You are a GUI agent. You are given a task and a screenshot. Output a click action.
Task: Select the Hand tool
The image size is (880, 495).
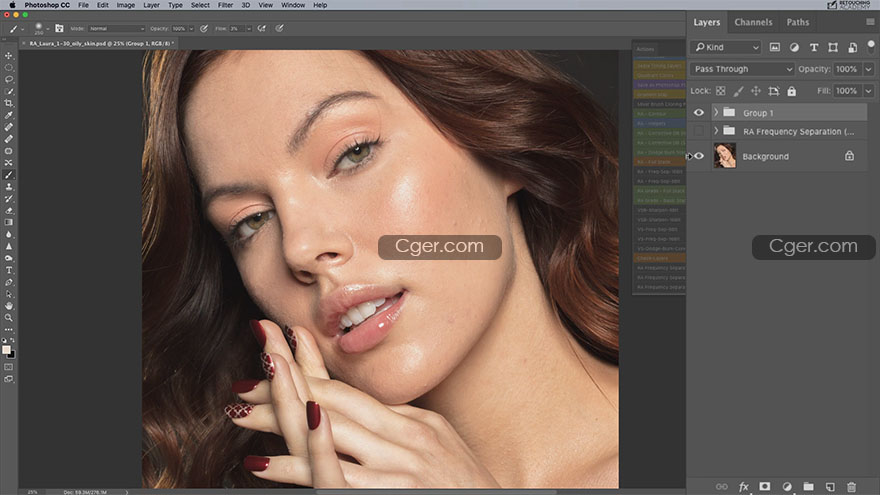point(8,306)
